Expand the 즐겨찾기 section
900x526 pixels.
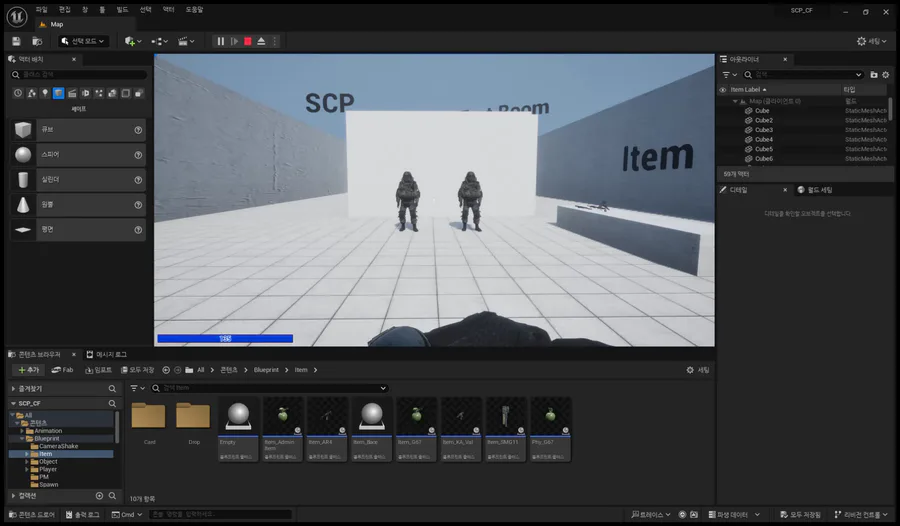tap(13, 389)
